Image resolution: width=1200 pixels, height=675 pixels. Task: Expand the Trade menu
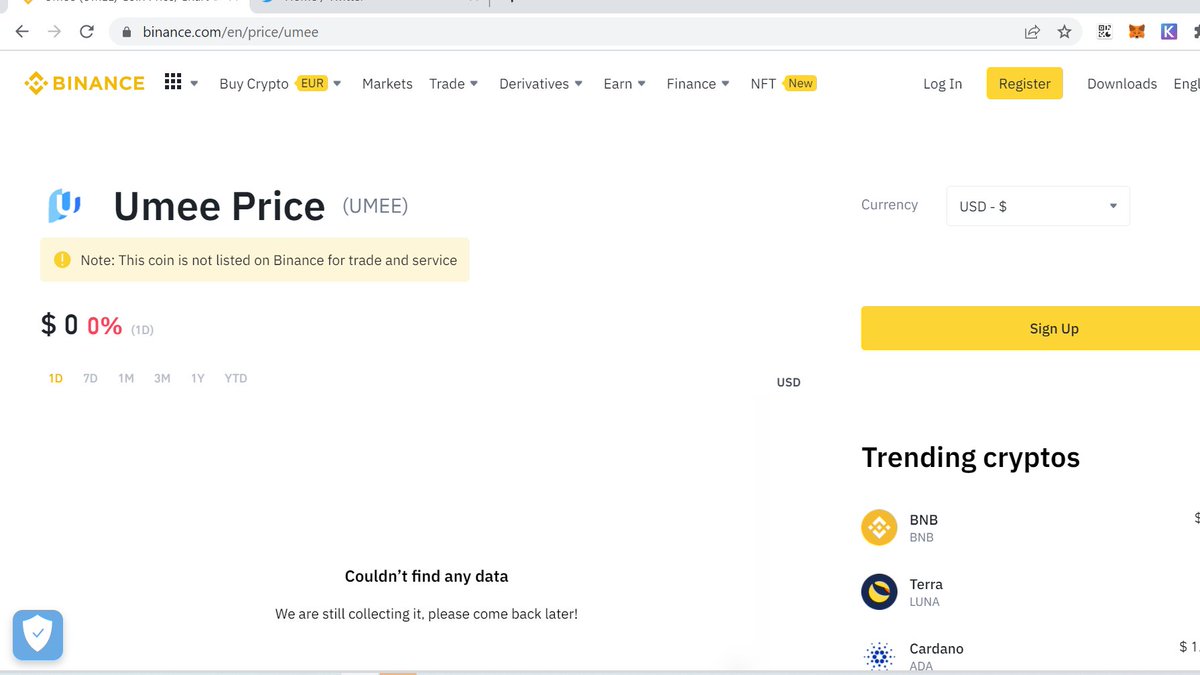point(454,84)
